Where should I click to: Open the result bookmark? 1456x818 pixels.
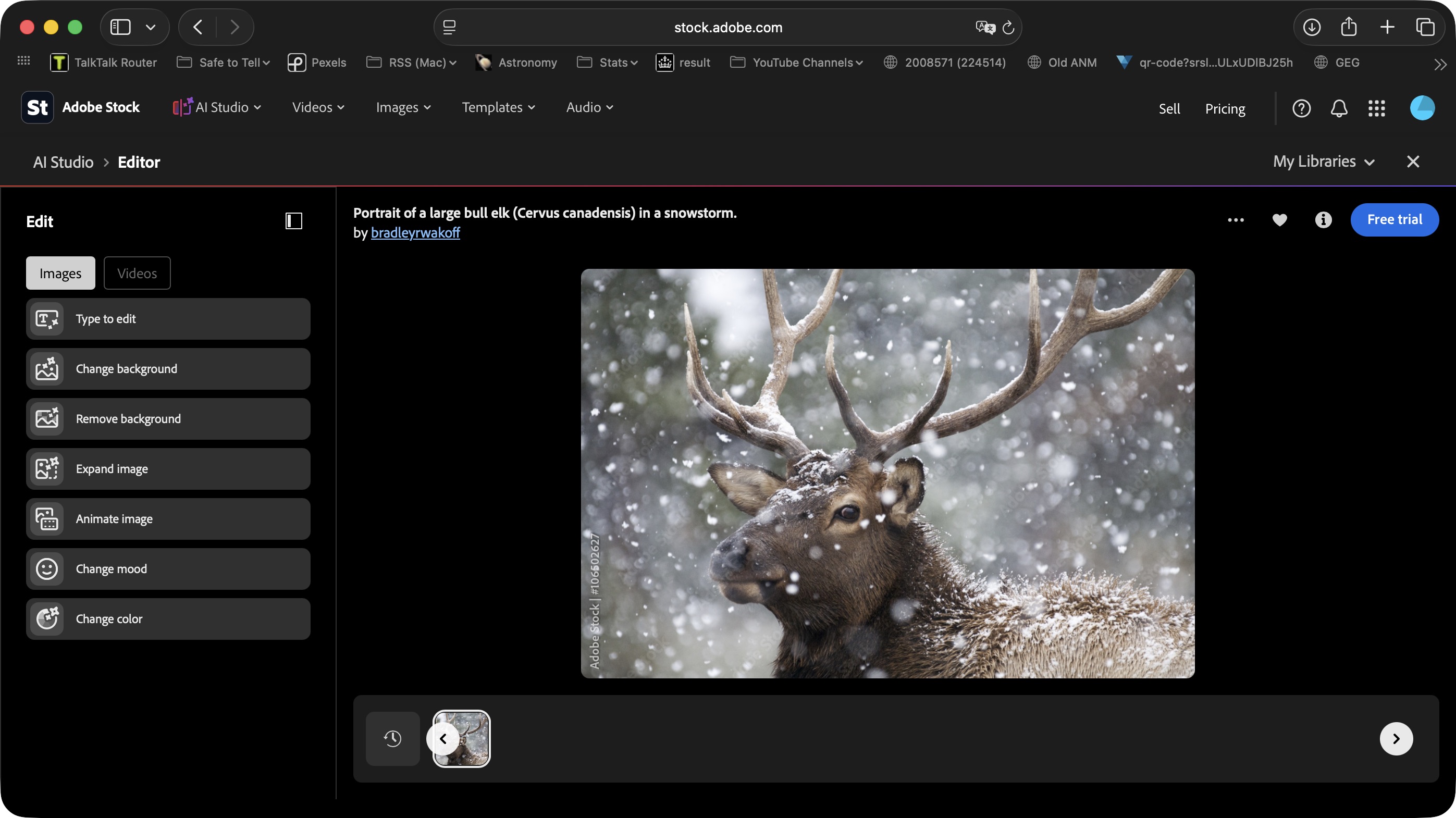click(683, 63)
